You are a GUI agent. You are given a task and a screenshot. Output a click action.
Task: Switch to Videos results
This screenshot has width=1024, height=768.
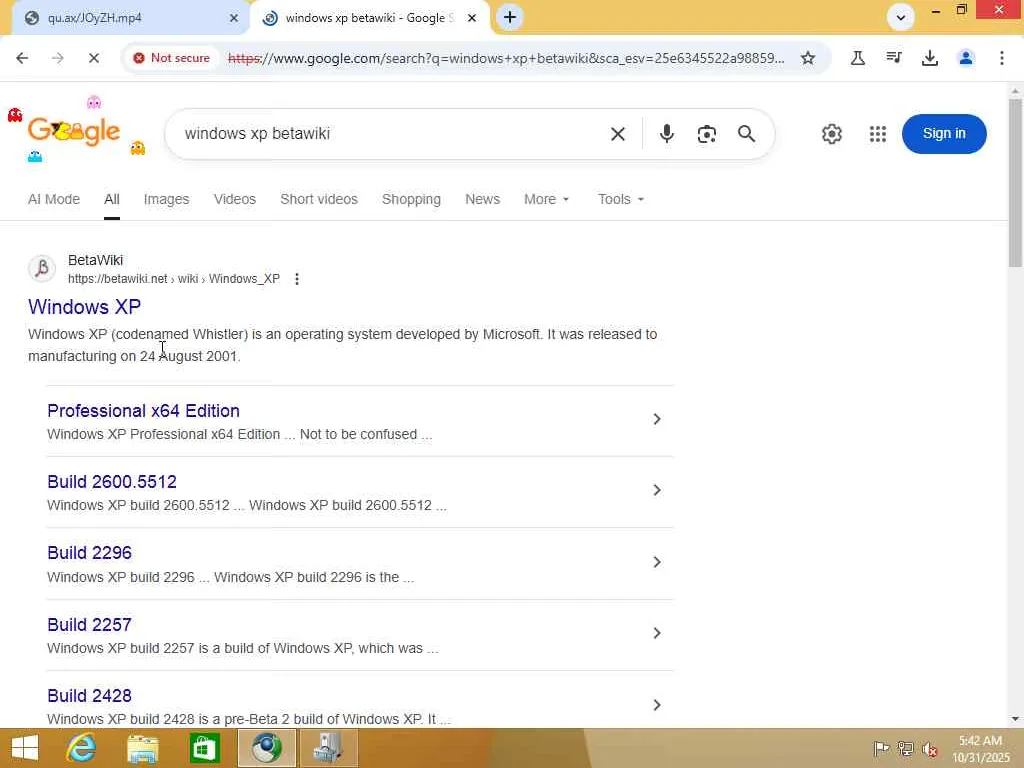point(234,199)
